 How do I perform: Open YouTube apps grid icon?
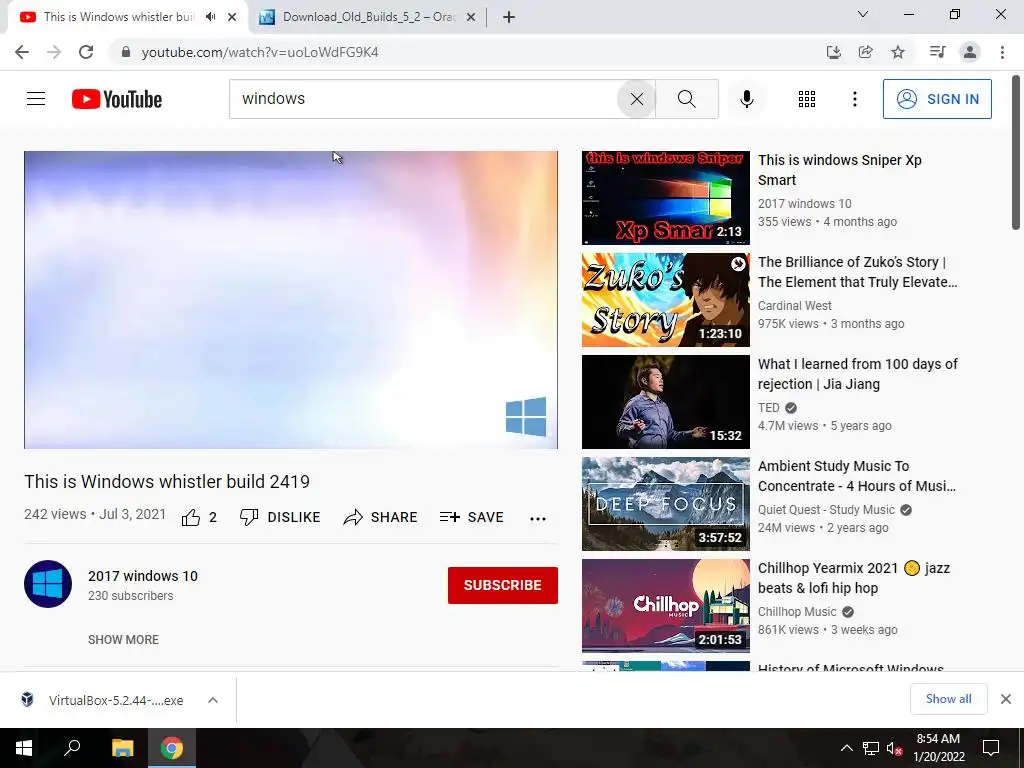(807, 99)
